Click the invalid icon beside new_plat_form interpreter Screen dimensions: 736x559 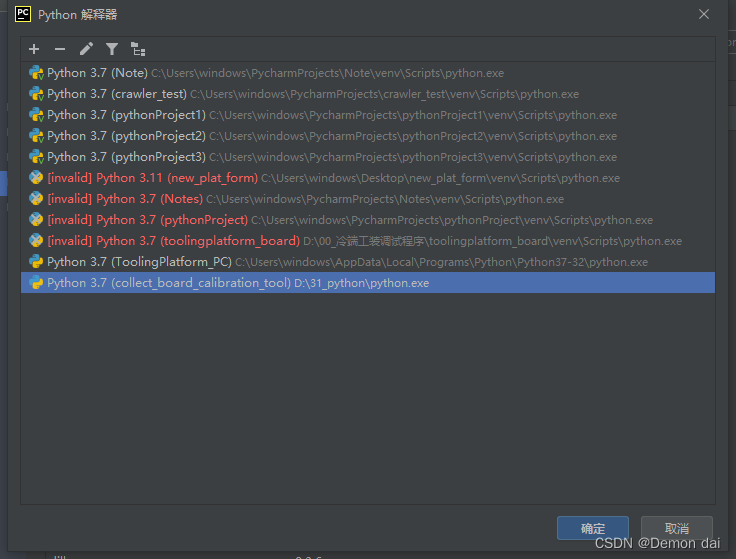coord(36,178)
